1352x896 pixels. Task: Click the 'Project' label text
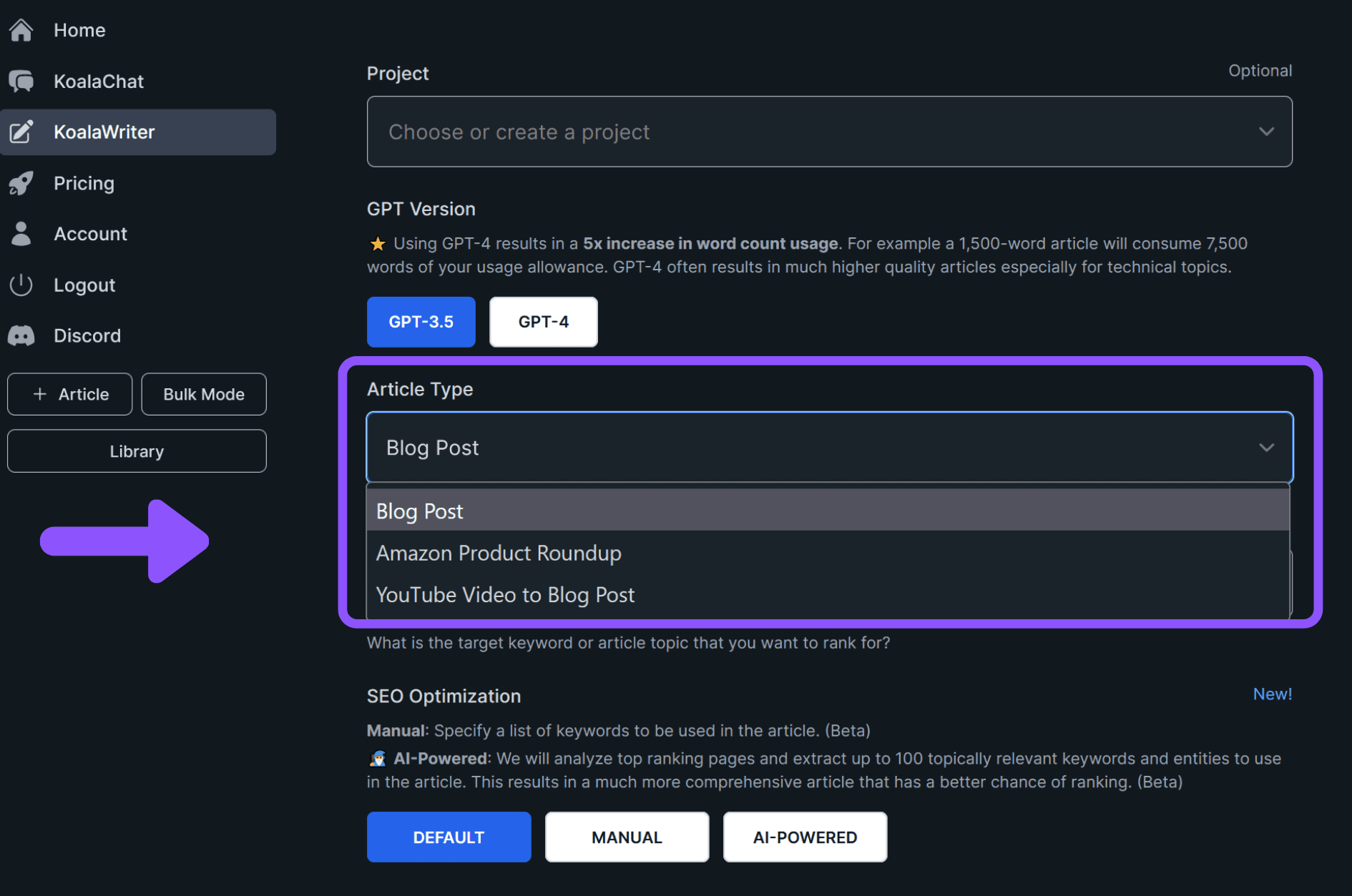[398, 73]
